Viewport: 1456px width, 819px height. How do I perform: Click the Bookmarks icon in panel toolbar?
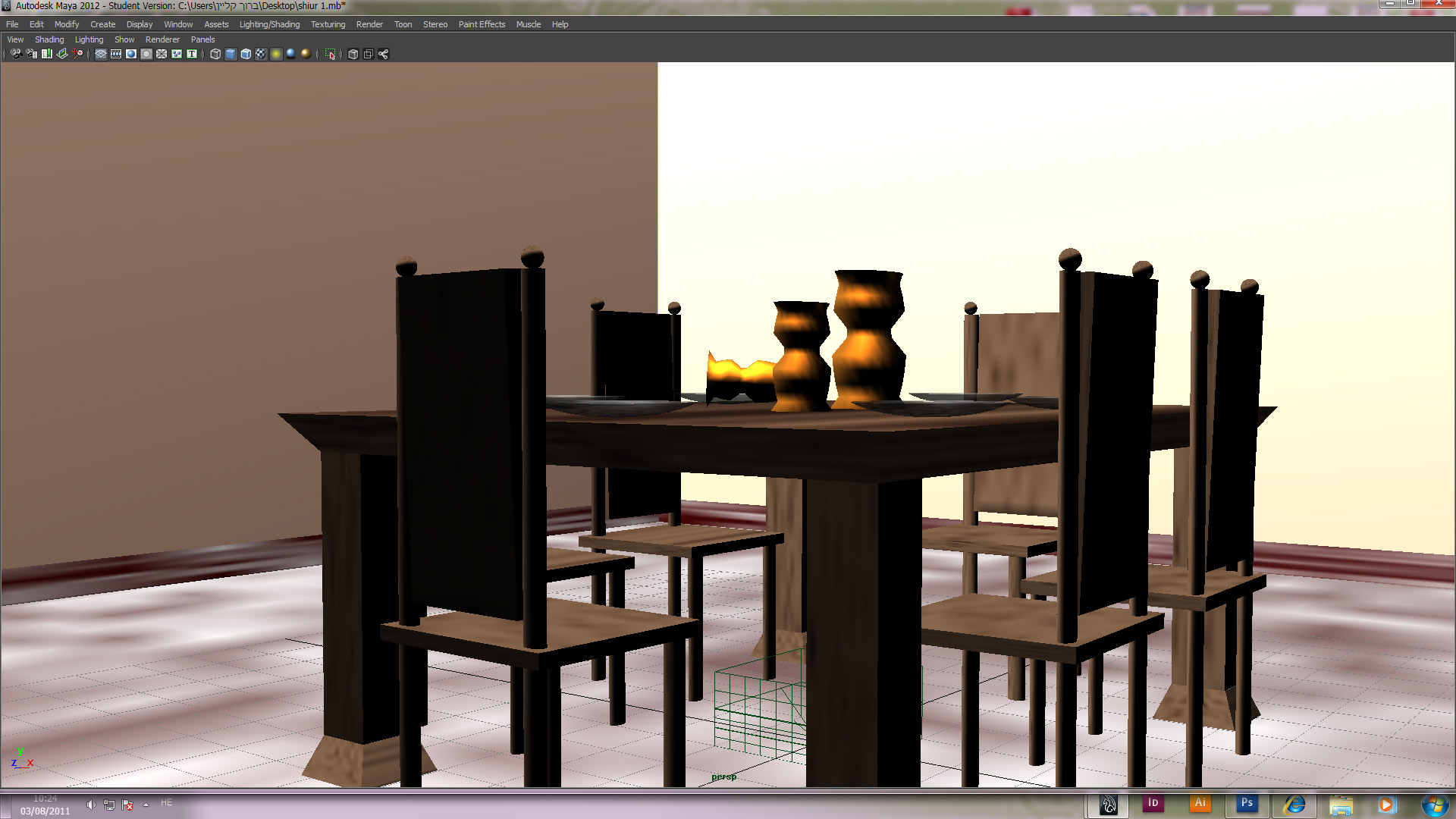click(x=47, y=54)
